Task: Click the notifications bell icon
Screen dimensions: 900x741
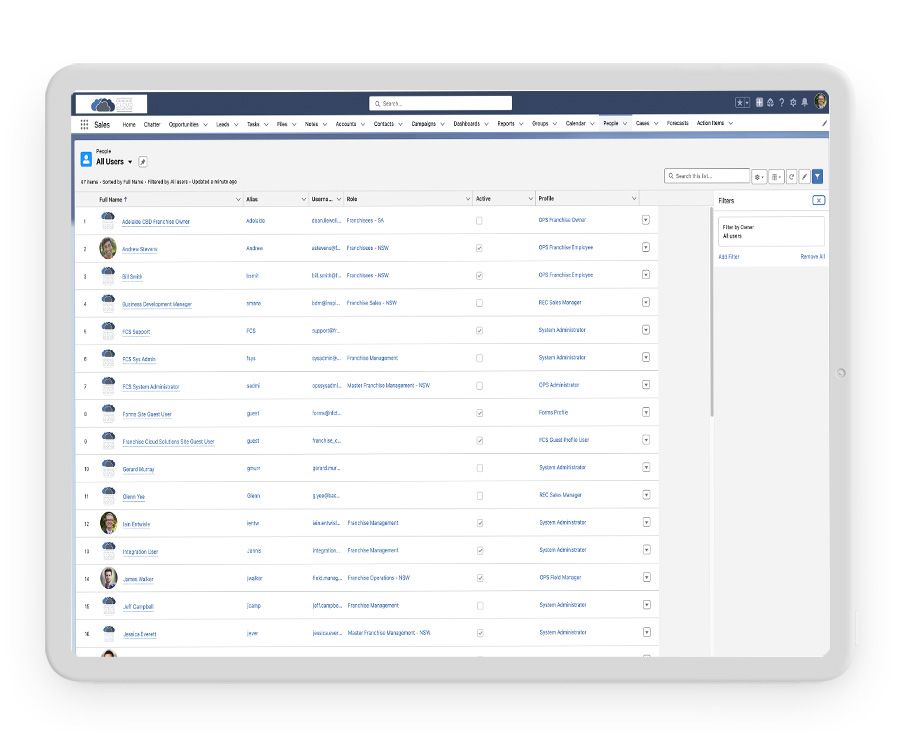Action: pos(804,102)
